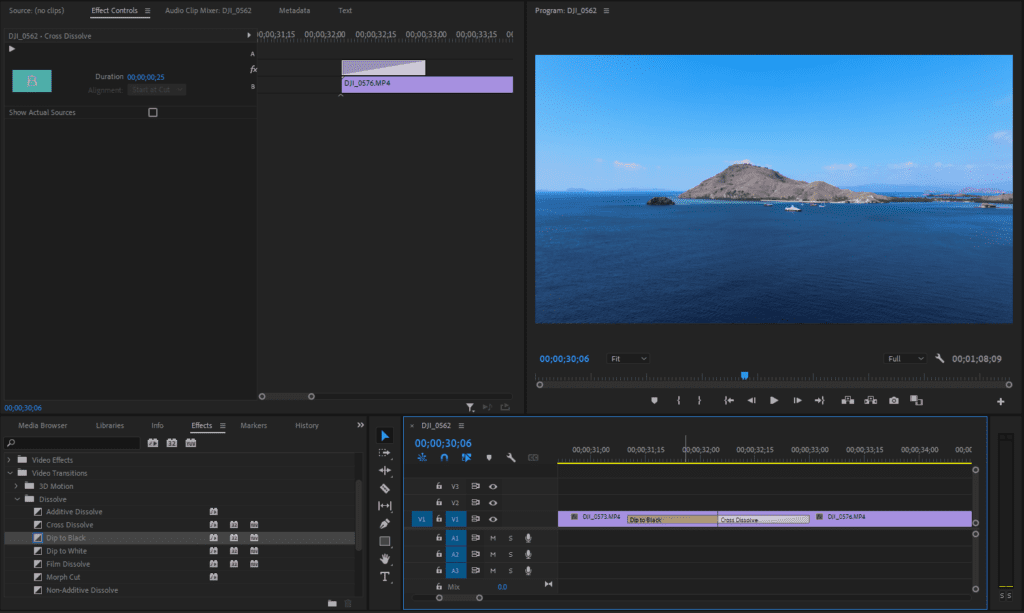
Task: Enable the Show Actual Sources checkbox
Action: (153, 113)
